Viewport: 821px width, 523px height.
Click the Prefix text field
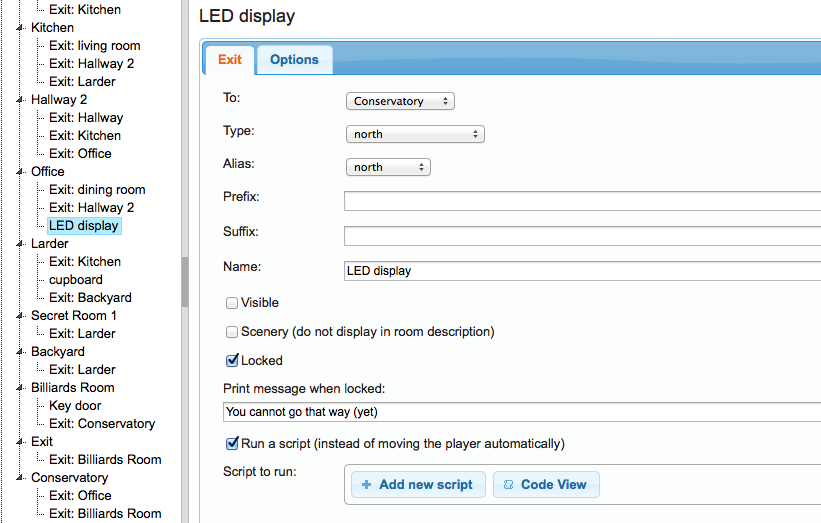point(580,201)
